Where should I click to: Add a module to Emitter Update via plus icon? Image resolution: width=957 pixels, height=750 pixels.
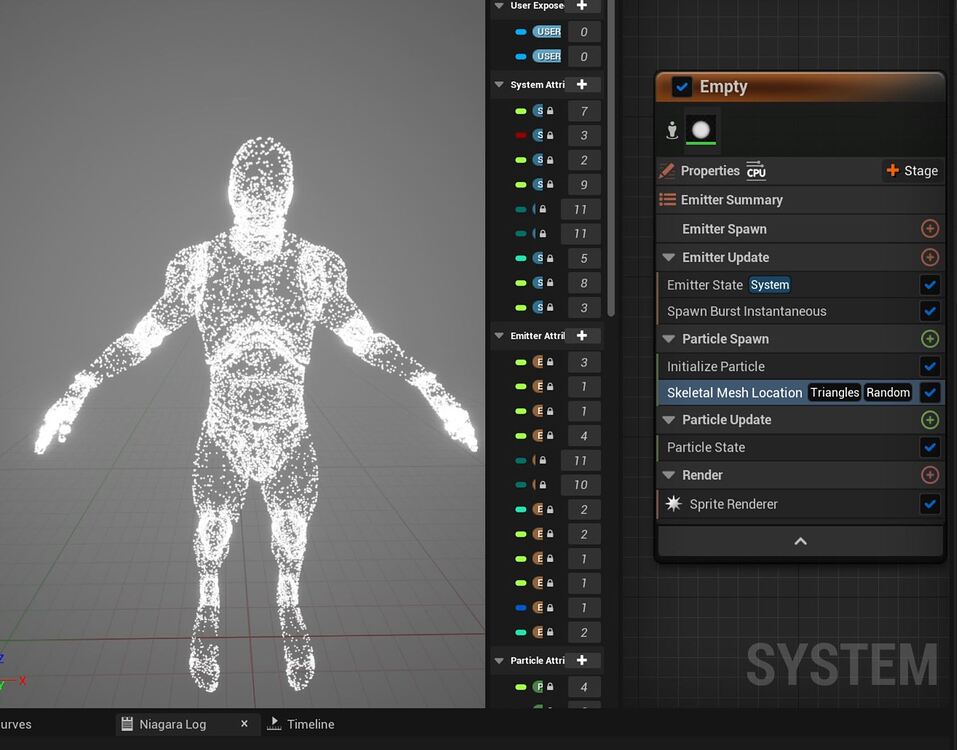929,257
